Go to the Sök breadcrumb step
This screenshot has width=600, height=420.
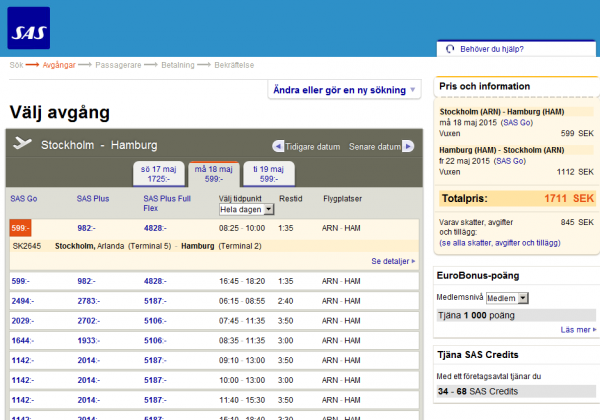click(x=16, y=65)
